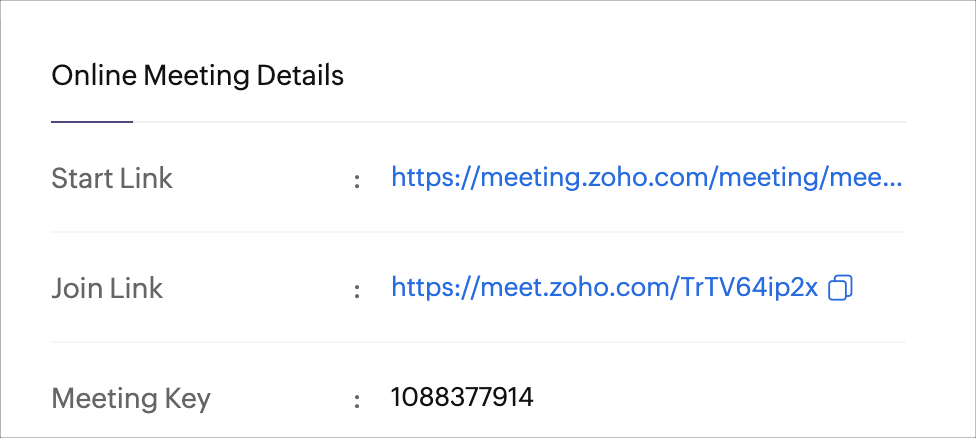This screenshot has width=976, height=438.
Task: Click the colon after Meeting Key label
Action: point(357,399)
